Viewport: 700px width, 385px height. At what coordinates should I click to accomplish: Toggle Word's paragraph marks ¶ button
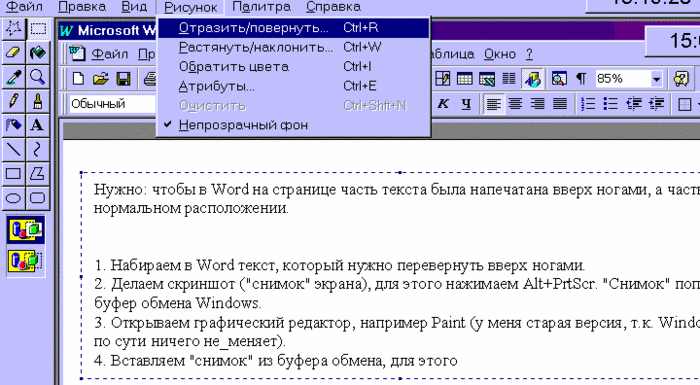(581, 79)
